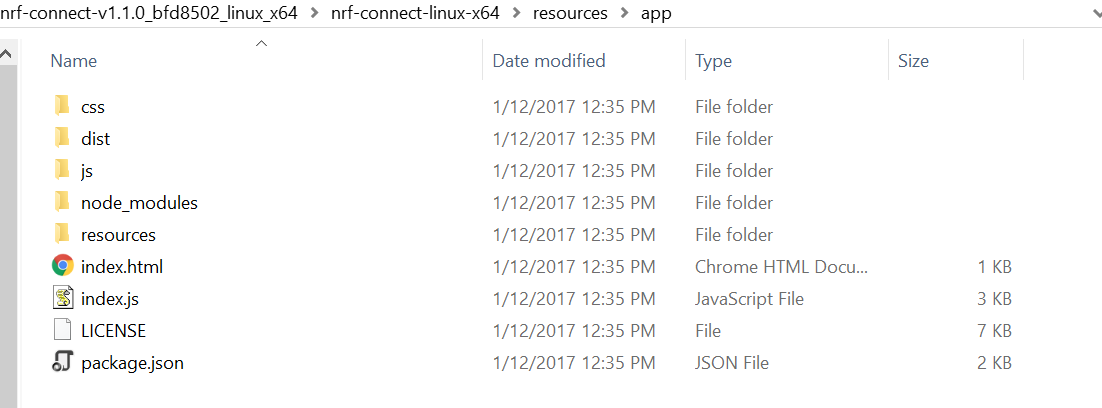Sort files by the Type column
Image resolution: width=1102 pixels, height=408 pixels.
713,61
